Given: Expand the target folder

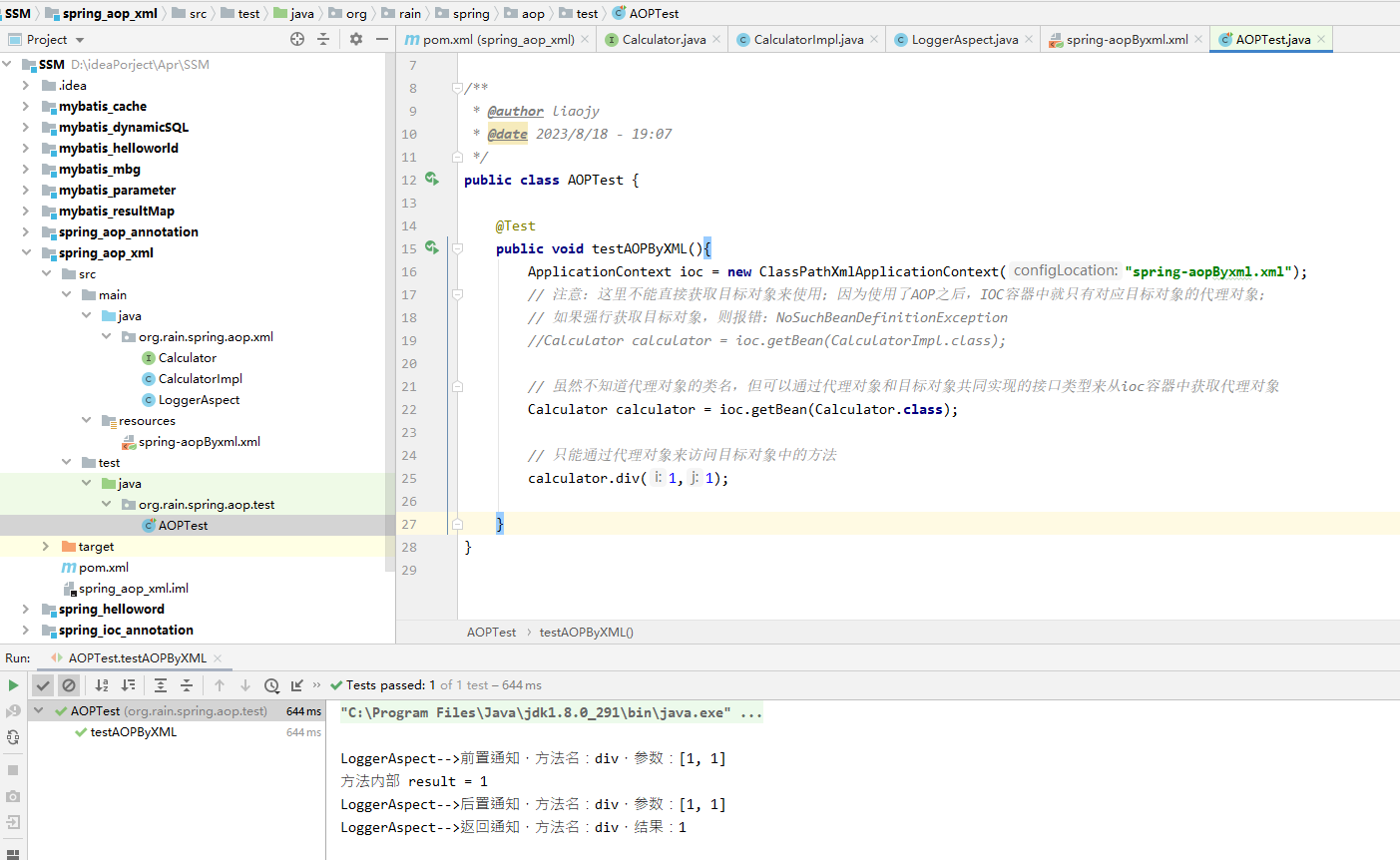Looking at the screenshot, I should click(x=46, y=546).
